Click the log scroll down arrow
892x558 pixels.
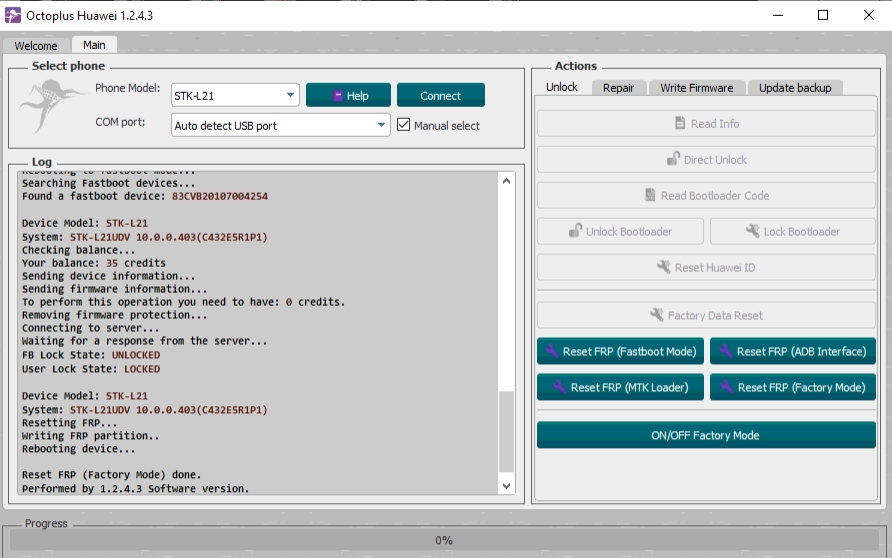coord(506,486)
